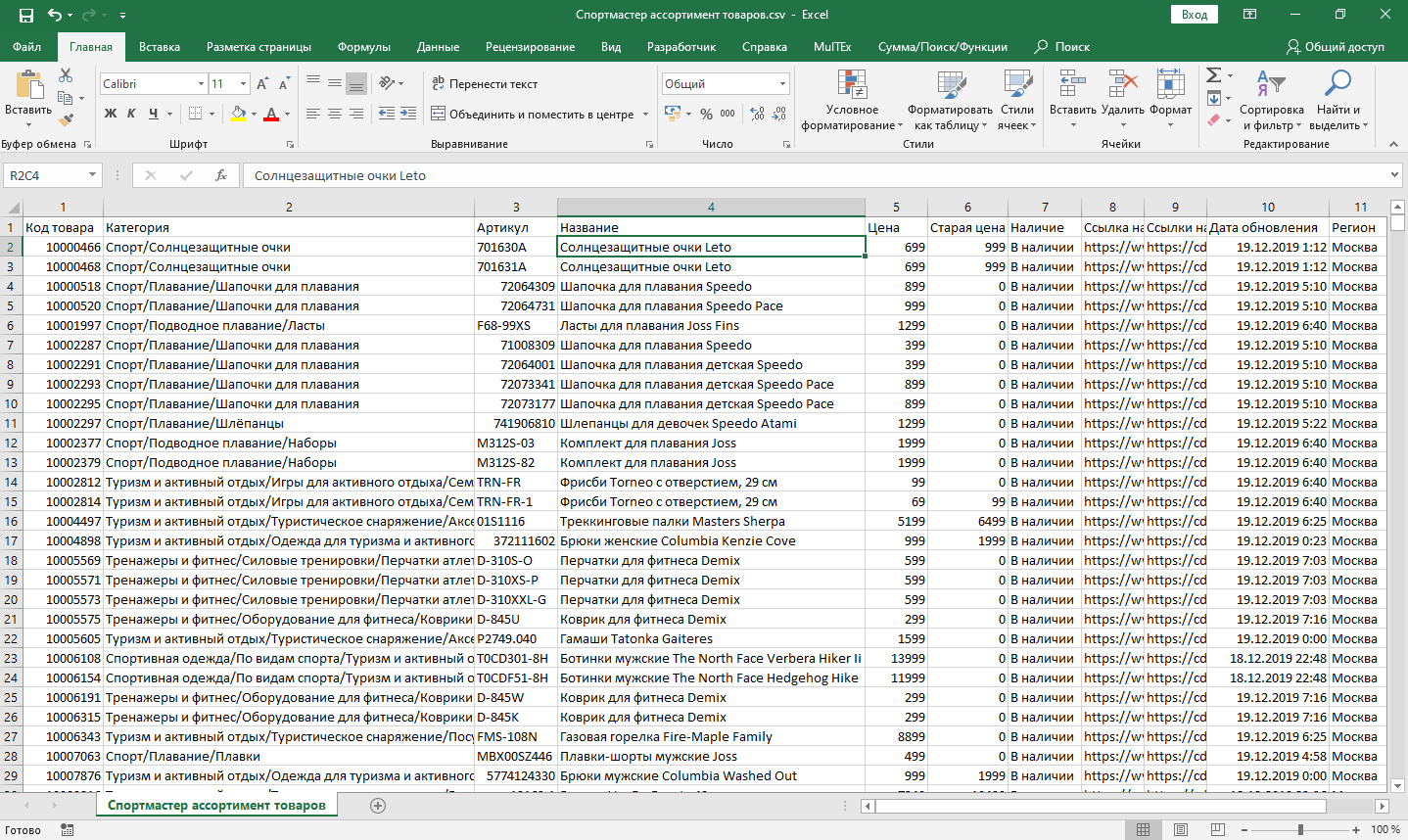Image resolution: width=1408 pixels, height=840 pixels.
Task: Switch to the Формулы tab
Action: (364, 47)
